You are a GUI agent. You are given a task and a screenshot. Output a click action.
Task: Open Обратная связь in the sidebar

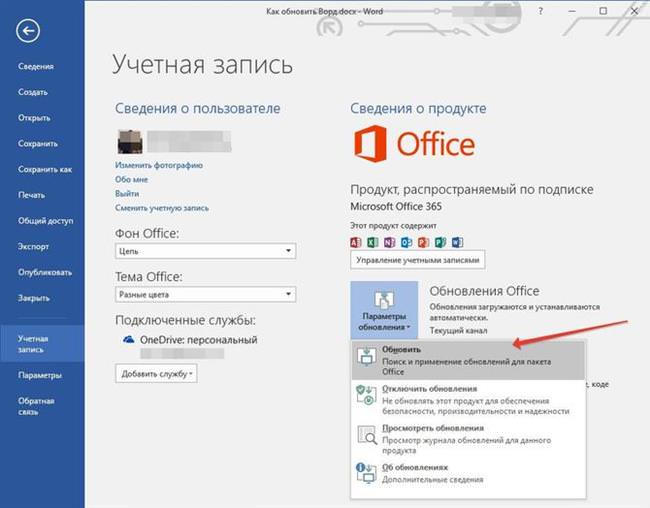point(36,406)
